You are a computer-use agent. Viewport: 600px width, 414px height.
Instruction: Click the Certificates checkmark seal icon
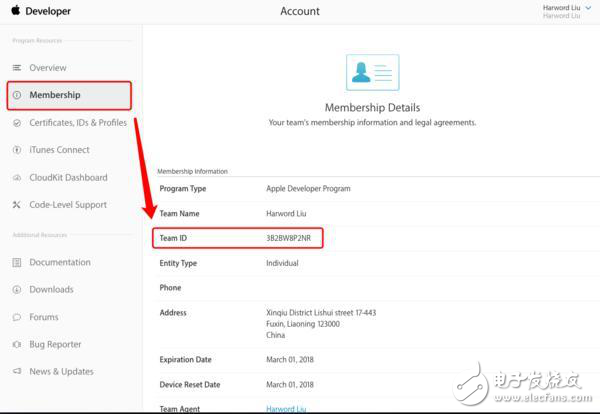17,123
